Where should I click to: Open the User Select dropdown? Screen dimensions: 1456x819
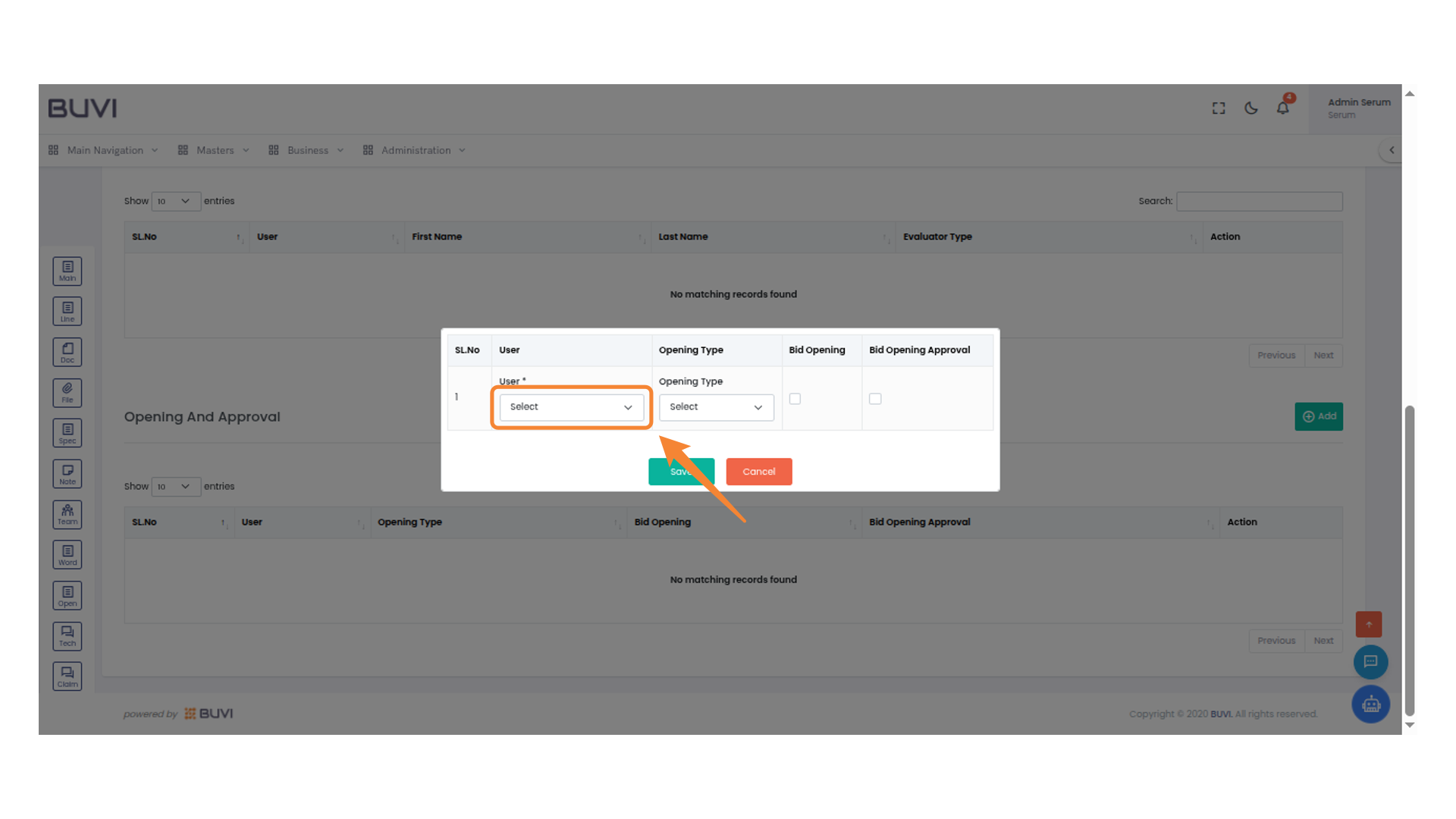pos(571,407)
